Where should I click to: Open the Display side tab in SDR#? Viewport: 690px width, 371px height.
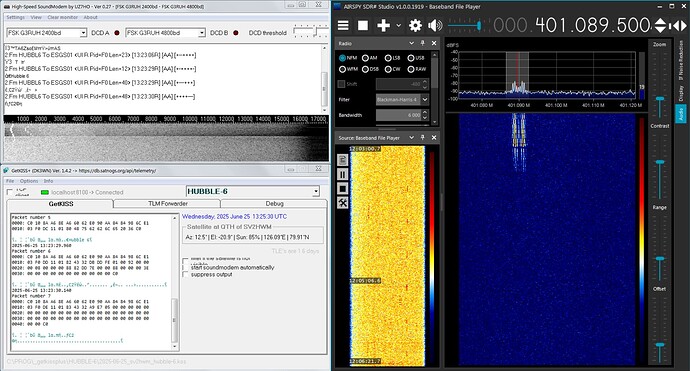coord(680,93)
